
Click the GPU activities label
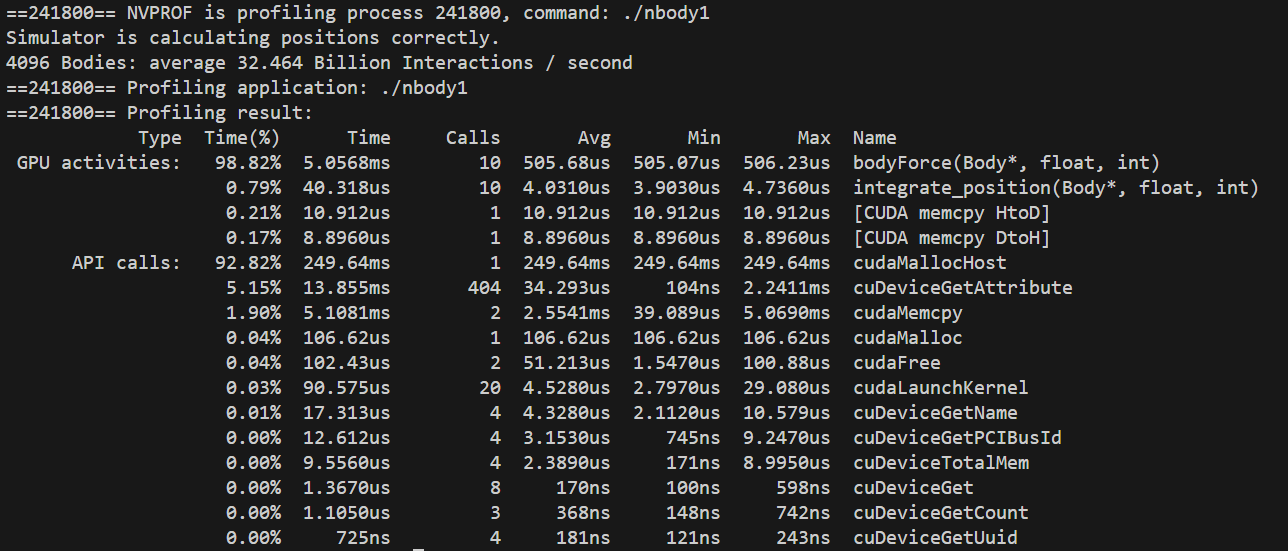(99, 163)
